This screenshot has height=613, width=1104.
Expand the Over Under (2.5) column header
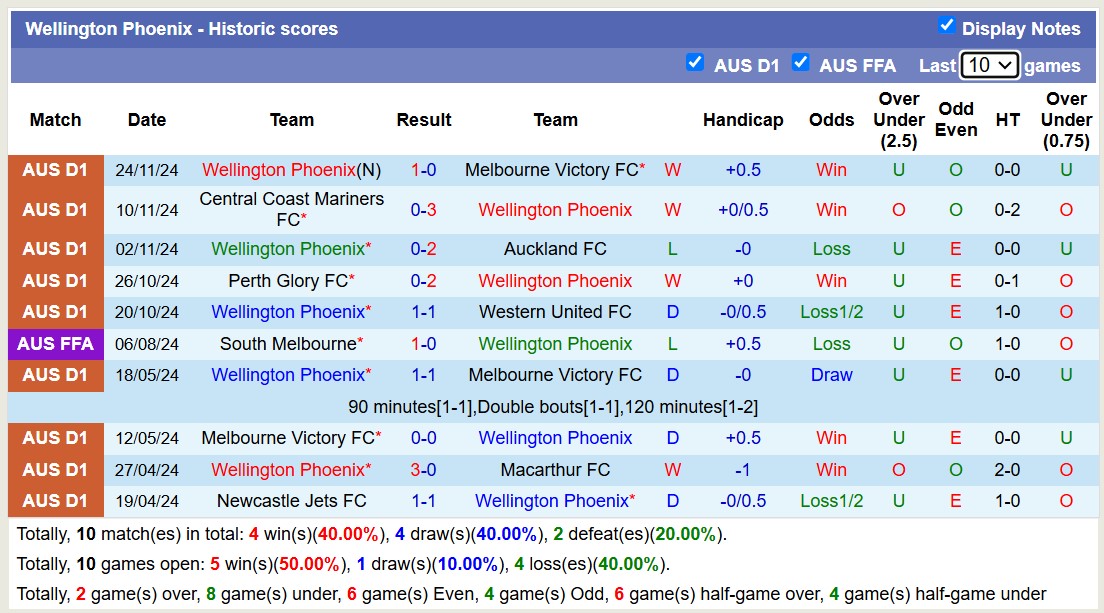(x=898, y=119)
